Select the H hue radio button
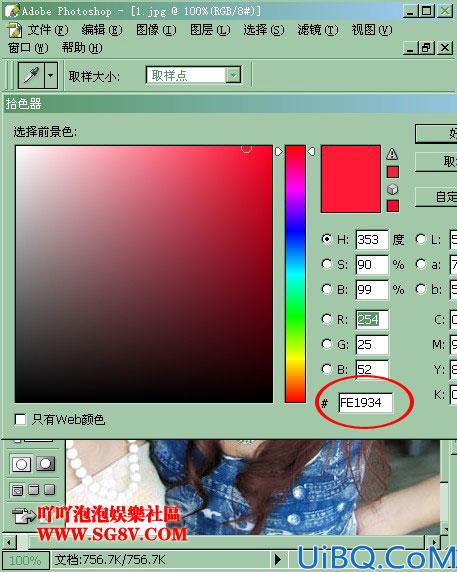Screen dimensions: 457x572 tap(327, 239)
